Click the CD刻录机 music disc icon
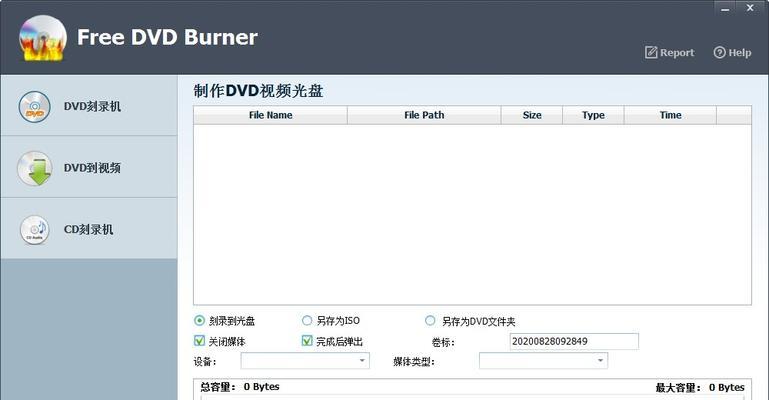This screenshot has height=400, width=769. [34, 230]
